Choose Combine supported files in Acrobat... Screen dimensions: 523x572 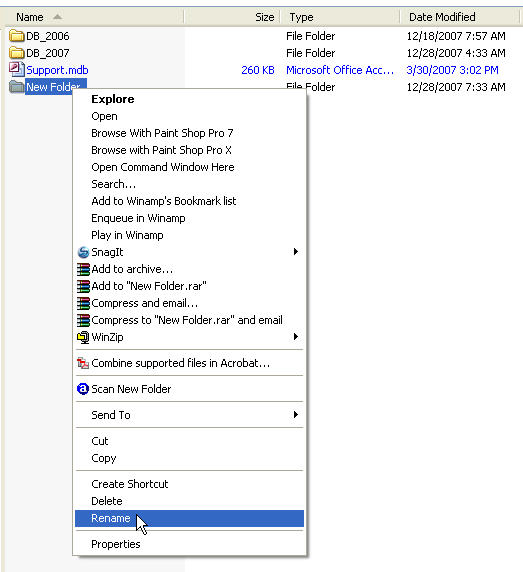[190, 363]
